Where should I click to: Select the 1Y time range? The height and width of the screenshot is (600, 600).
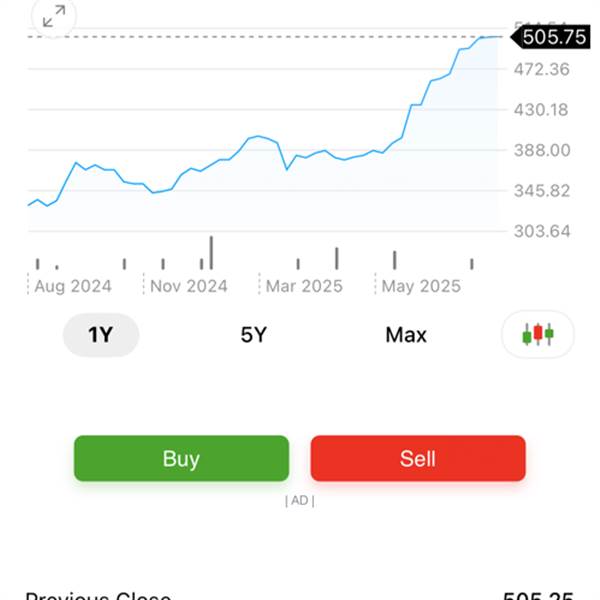[x=101, y=335]
